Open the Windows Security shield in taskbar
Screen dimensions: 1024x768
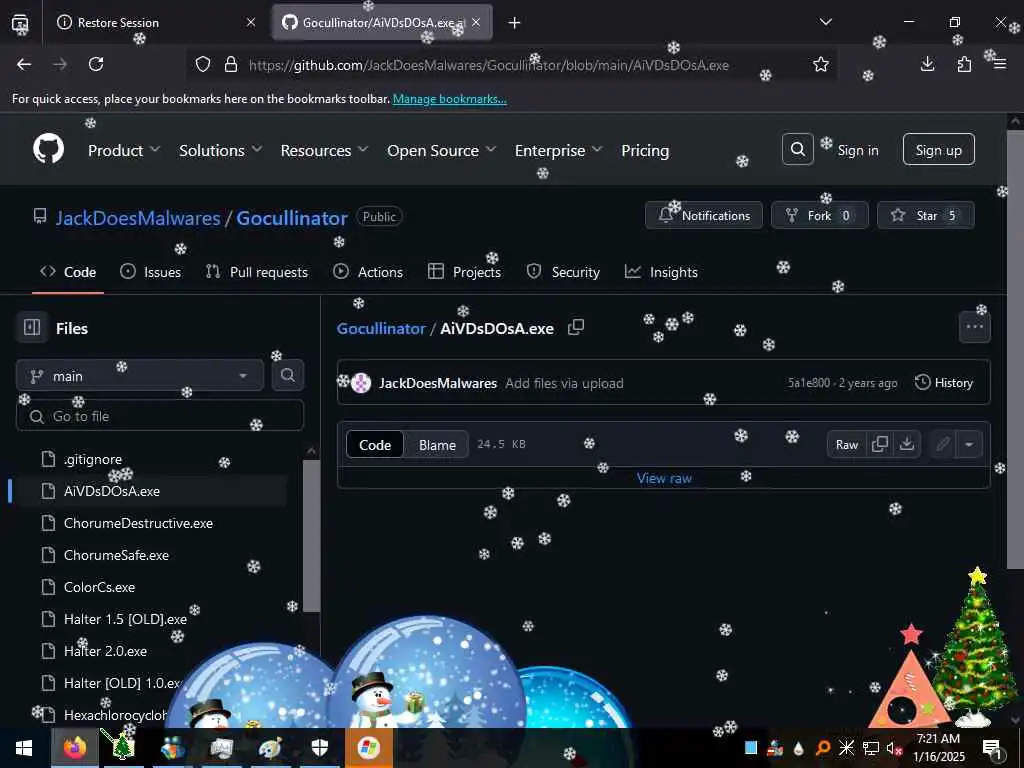320,748
